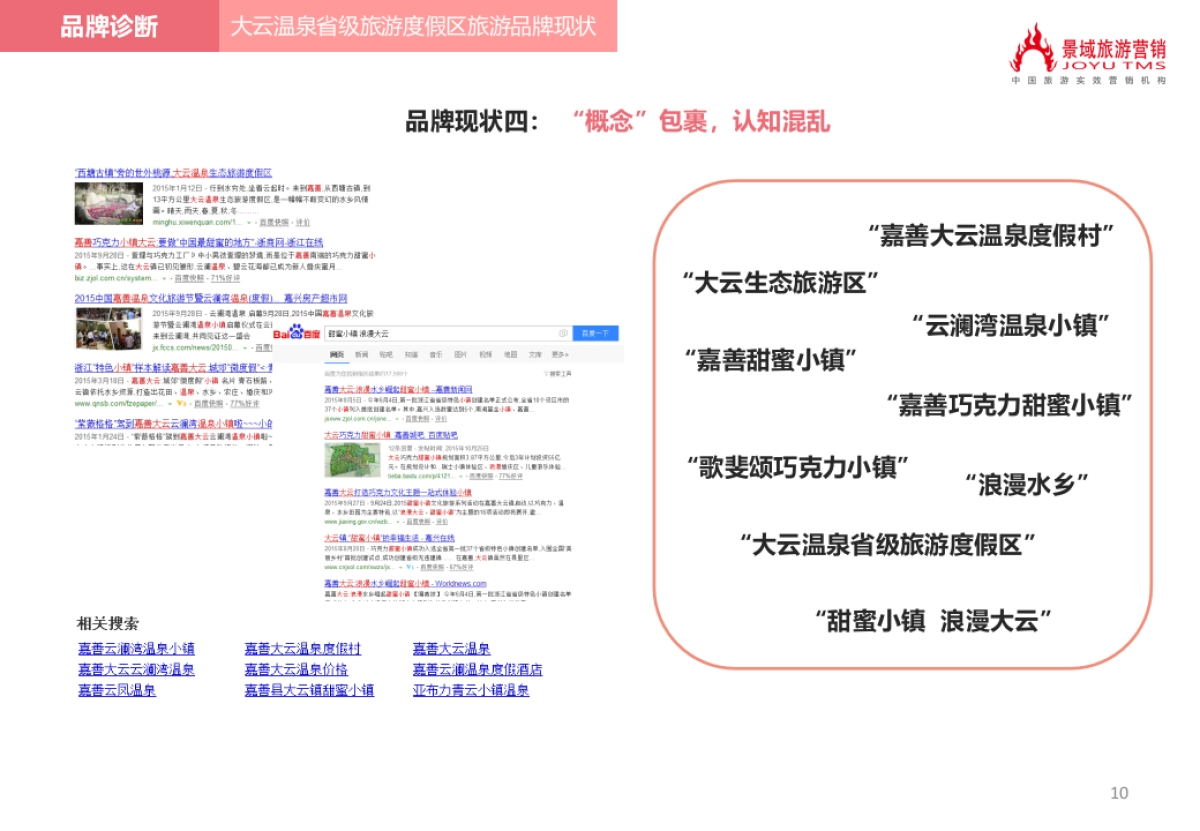Open the 更多» tab dropdown
This screenshot has height=831, width=1200.
pyautogui.click(x=561, y=355)
